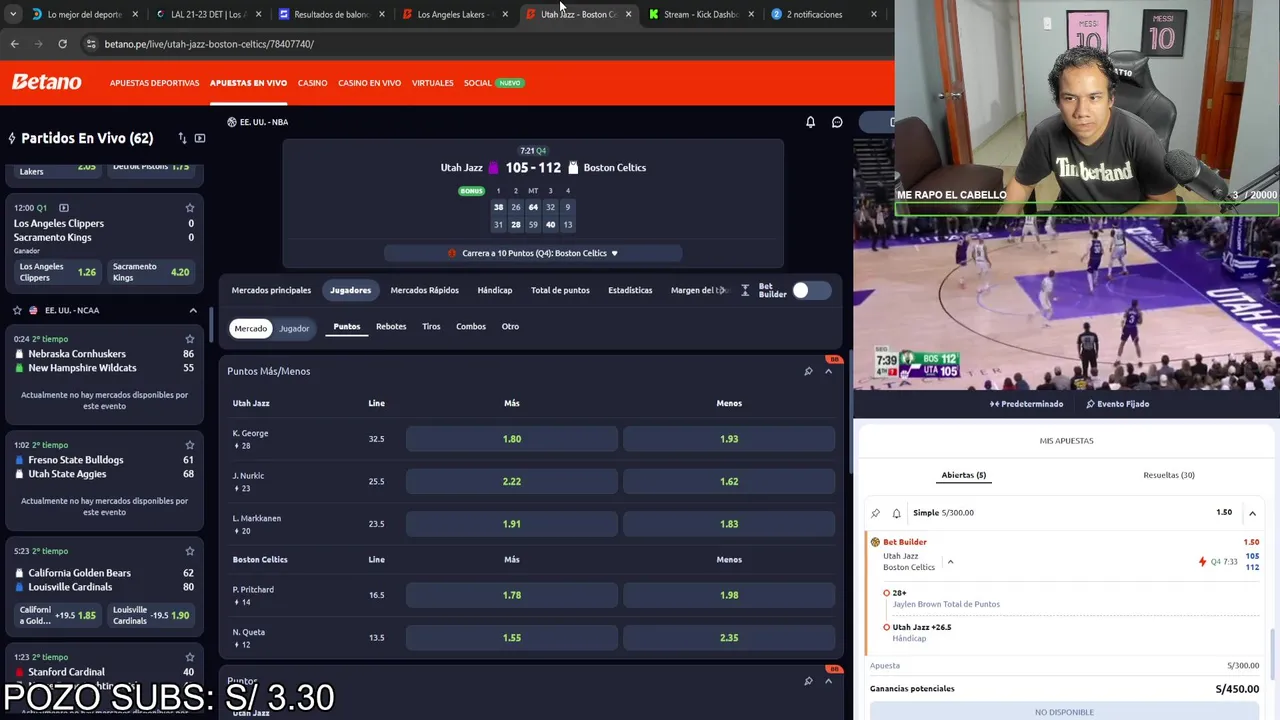Switch to Mercados Rápidos tab

(424, 290)
